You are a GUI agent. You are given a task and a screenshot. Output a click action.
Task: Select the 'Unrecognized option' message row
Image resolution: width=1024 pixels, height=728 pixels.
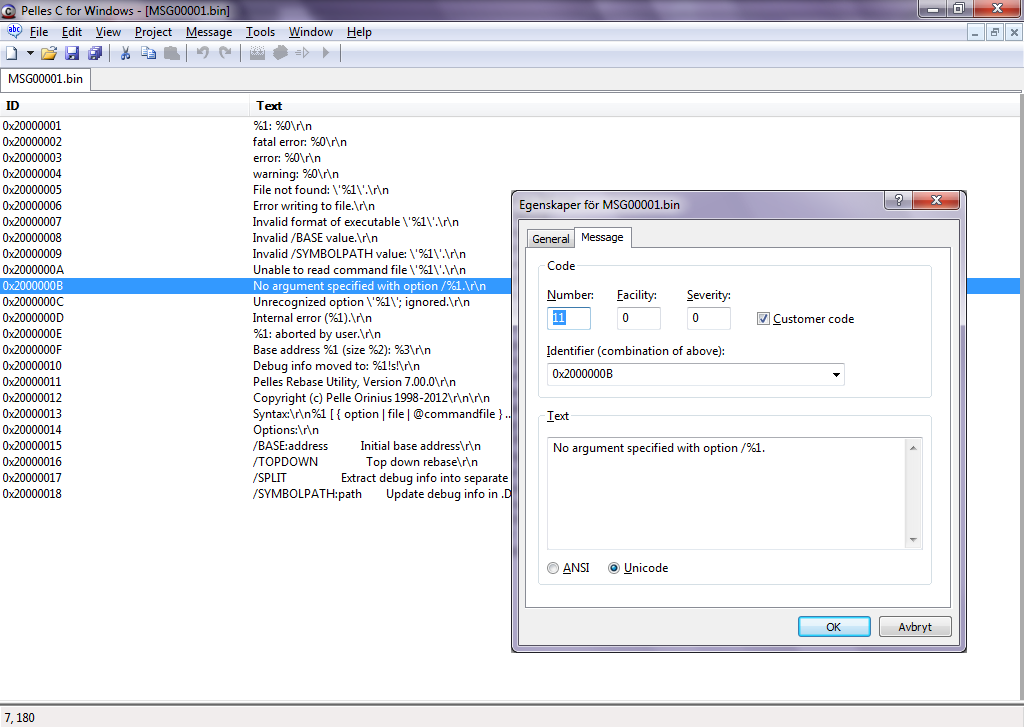(255, 302)
